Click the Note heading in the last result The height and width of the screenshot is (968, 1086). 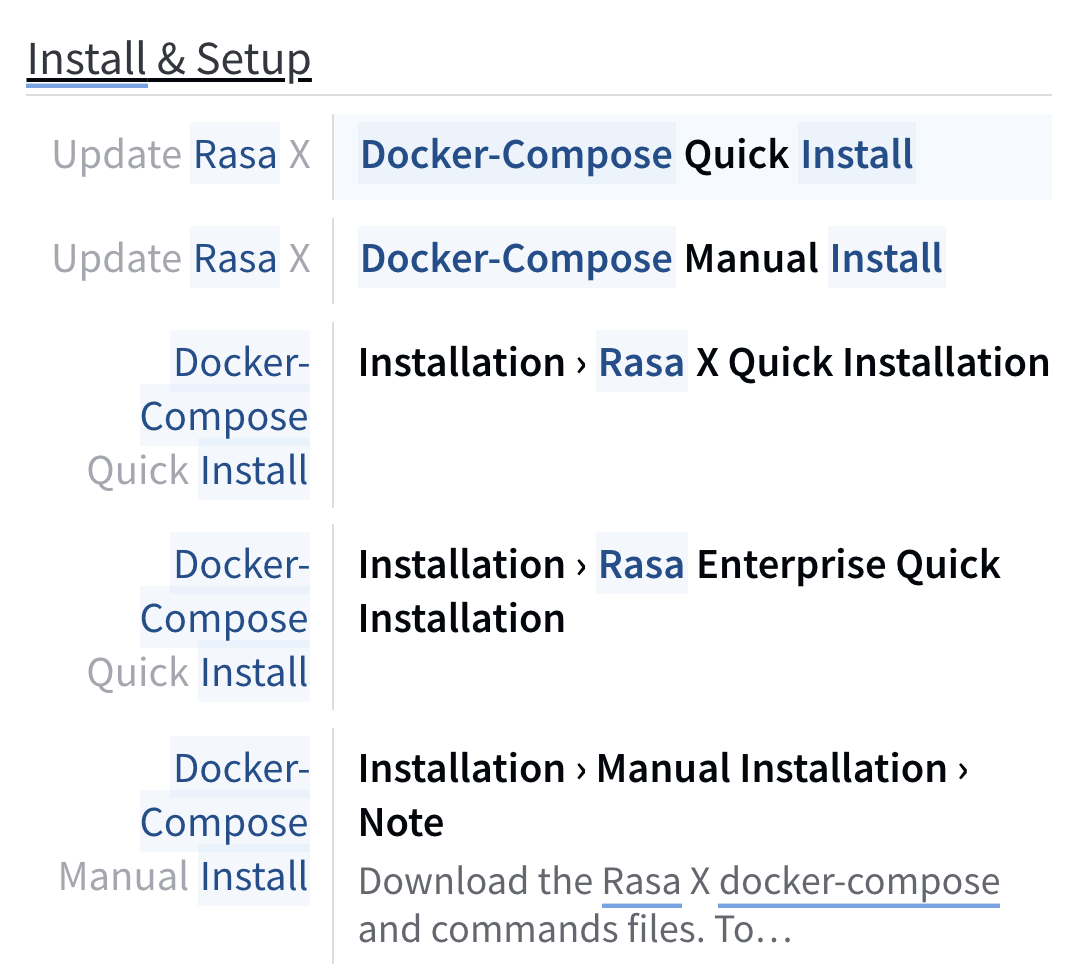coord(400,822)
